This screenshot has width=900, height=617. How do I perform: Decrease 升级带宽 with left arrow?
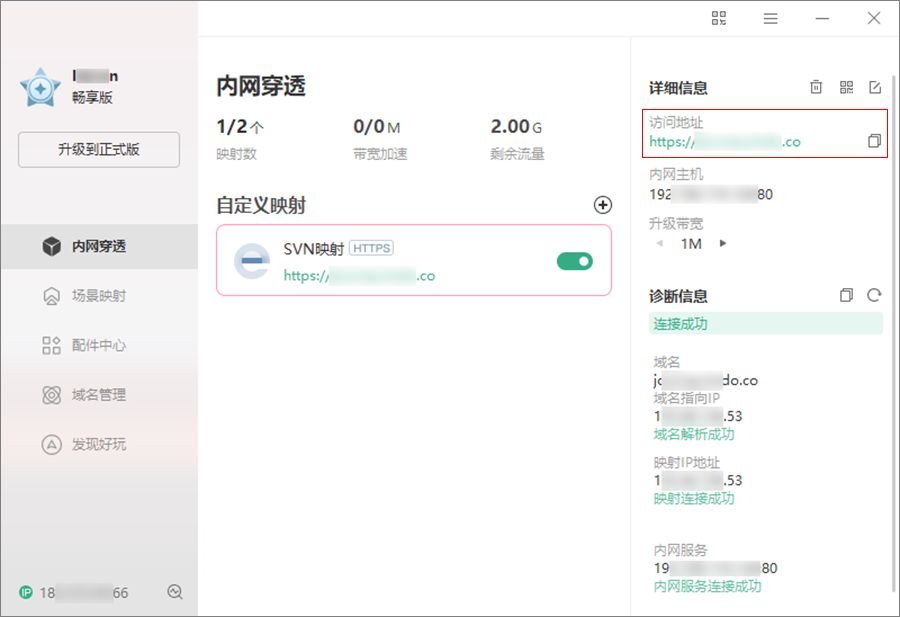(x=660, y=243)
